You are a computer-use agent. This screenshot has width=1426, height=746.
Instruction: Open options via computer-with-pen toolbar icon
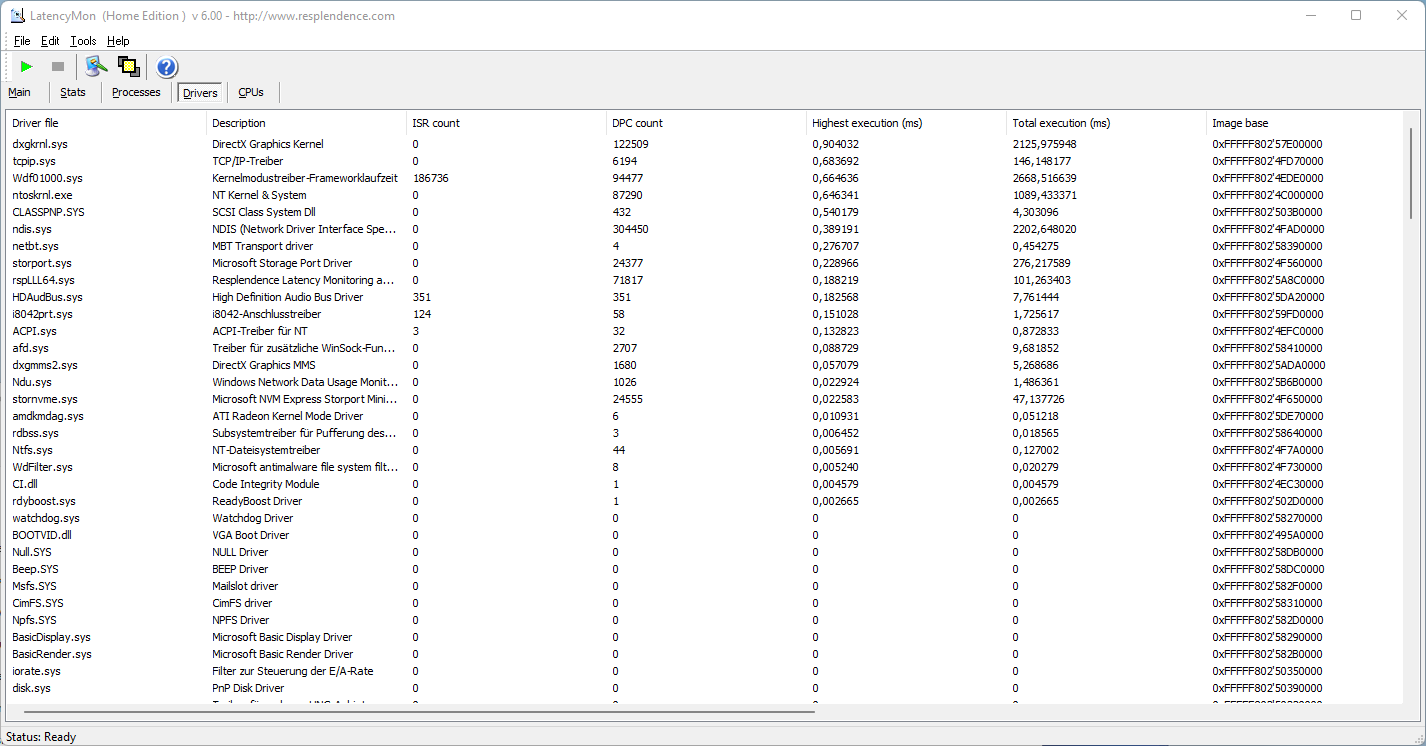[x=96, y=67]
